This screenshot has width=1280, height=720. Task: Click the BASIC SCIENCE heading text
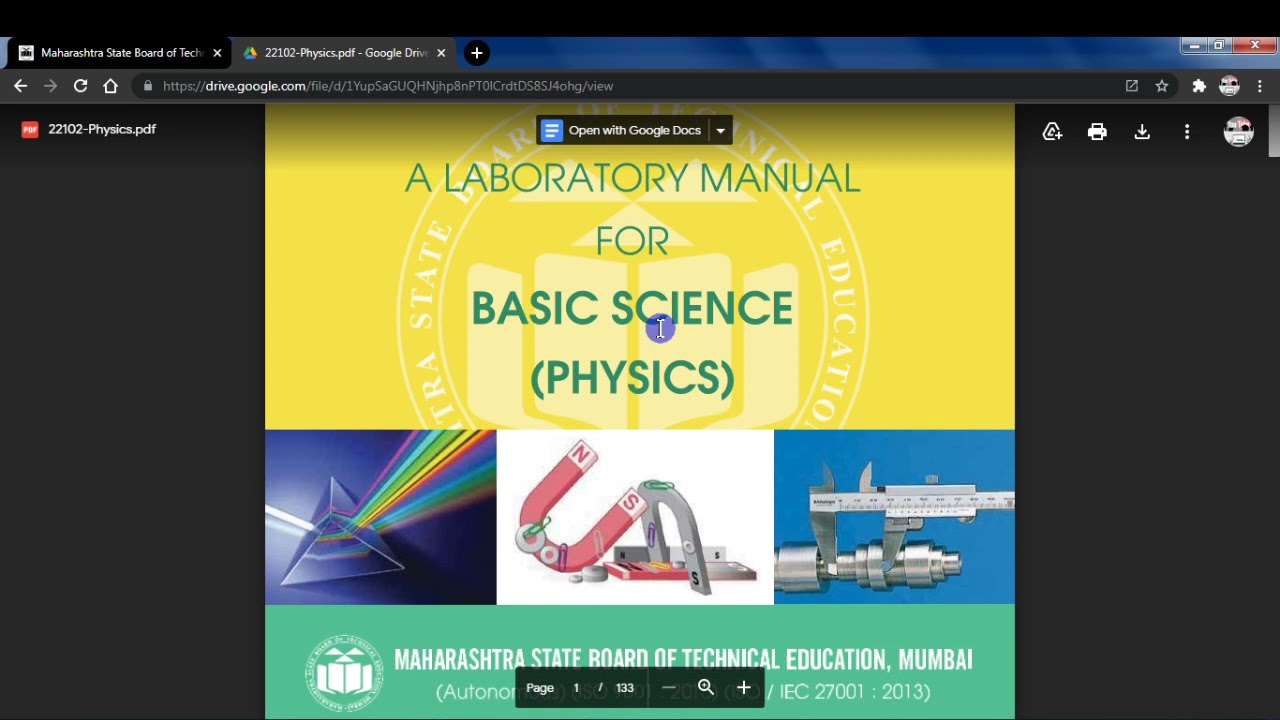[632, 308]
